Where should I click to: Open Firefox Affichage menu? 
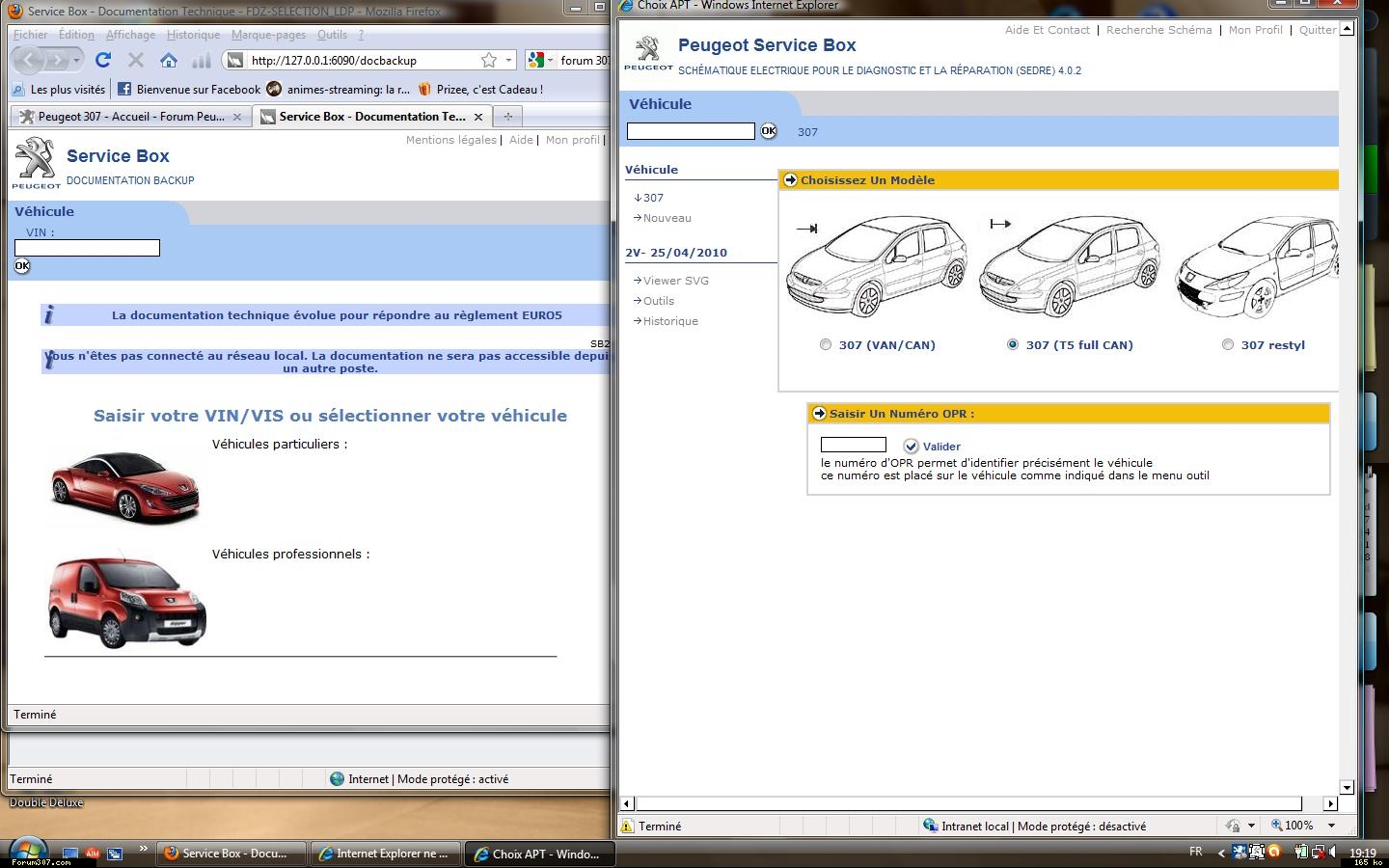130,35
